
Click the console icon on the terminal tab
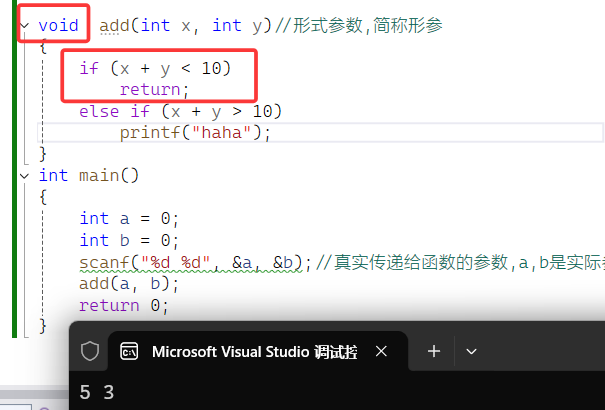(x=129, y=351)
